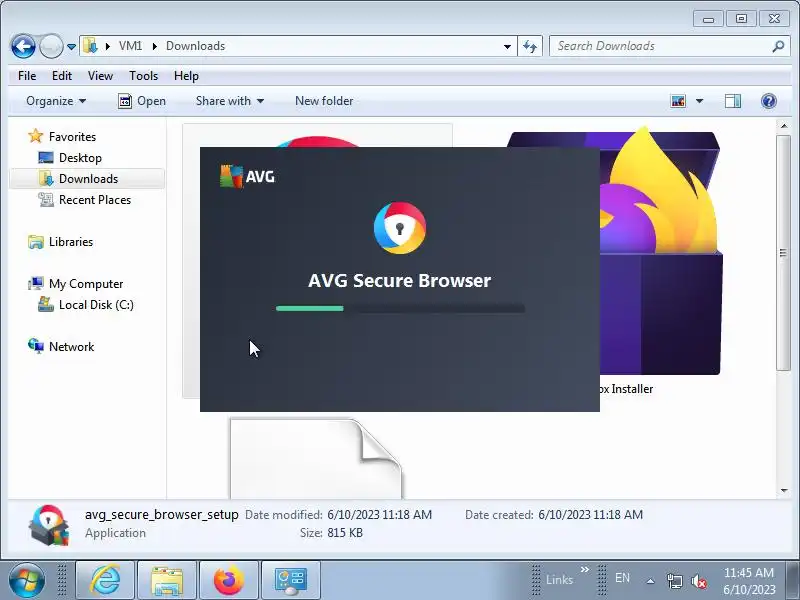Click scroll down arrow of file list
The width and height of the screenshot is (800, 600).
784,491
